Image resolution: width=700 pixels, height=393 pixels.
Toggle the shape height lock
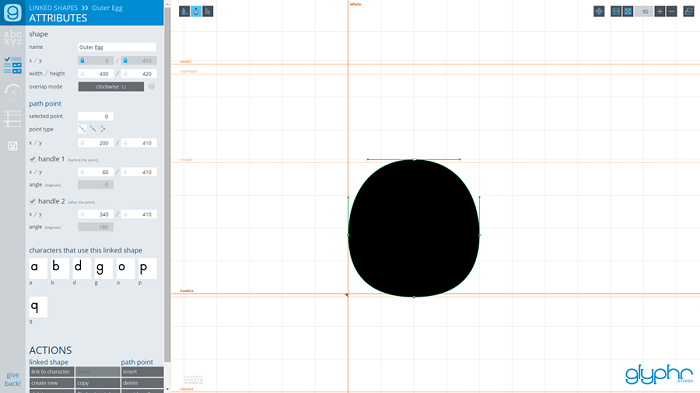(125, 74)
